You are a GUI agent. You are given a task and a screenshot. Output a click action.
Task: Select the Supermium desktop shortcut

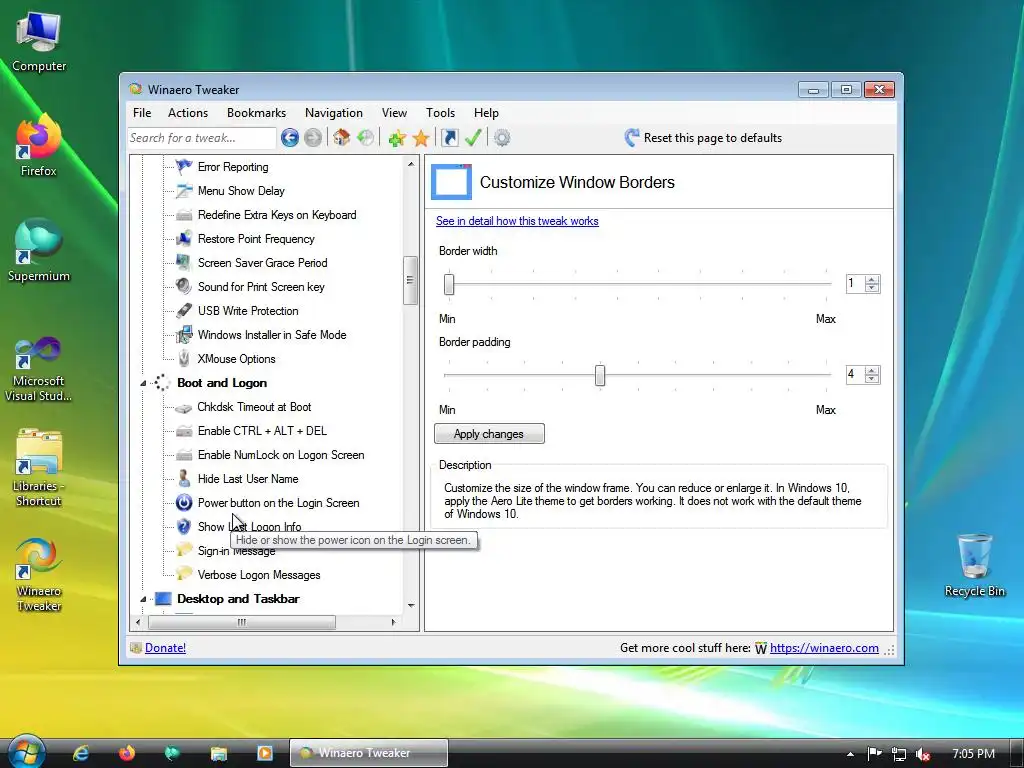point(39,250)
